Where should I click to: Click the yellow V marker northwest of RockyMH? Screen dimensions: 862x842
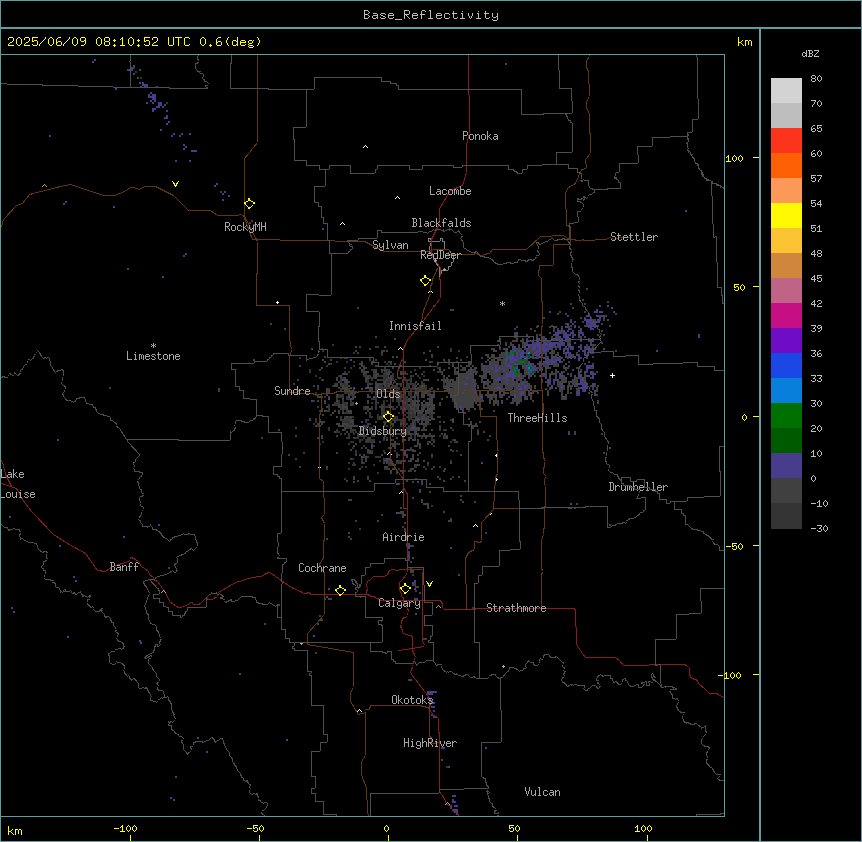point(175,184)
